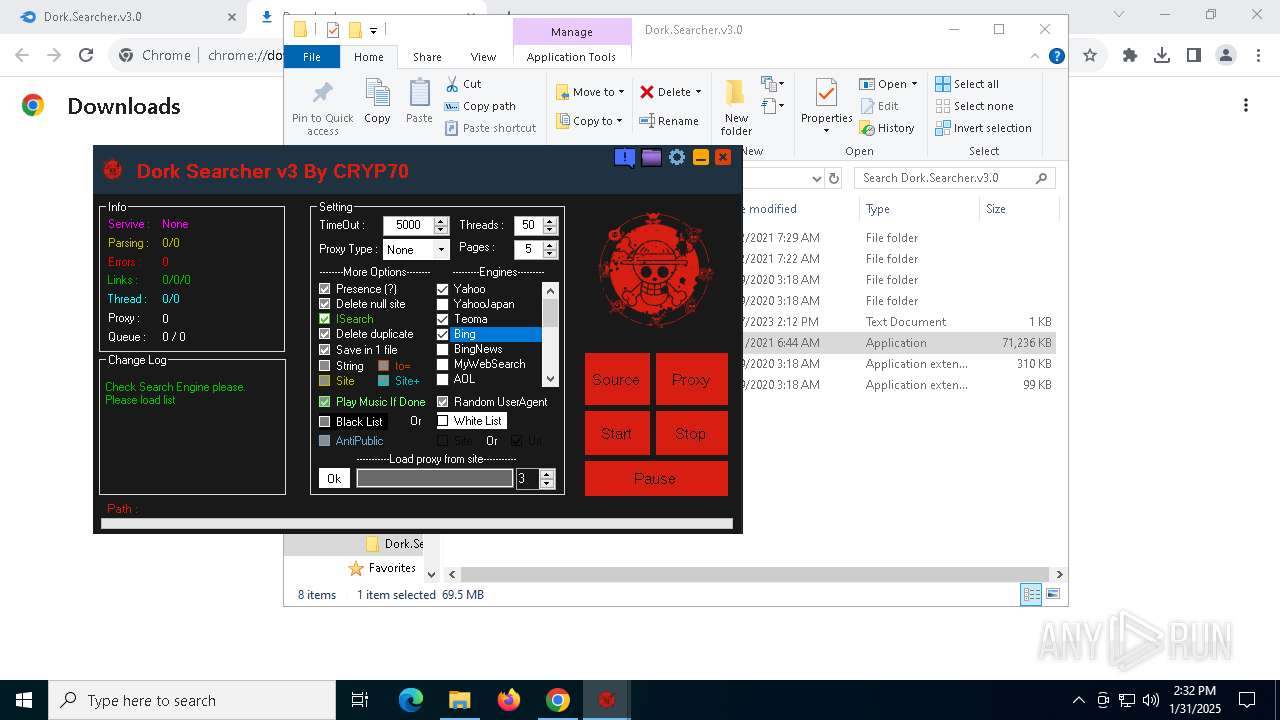Click the Pause button
1280x720 pixels.
(656, 478)
